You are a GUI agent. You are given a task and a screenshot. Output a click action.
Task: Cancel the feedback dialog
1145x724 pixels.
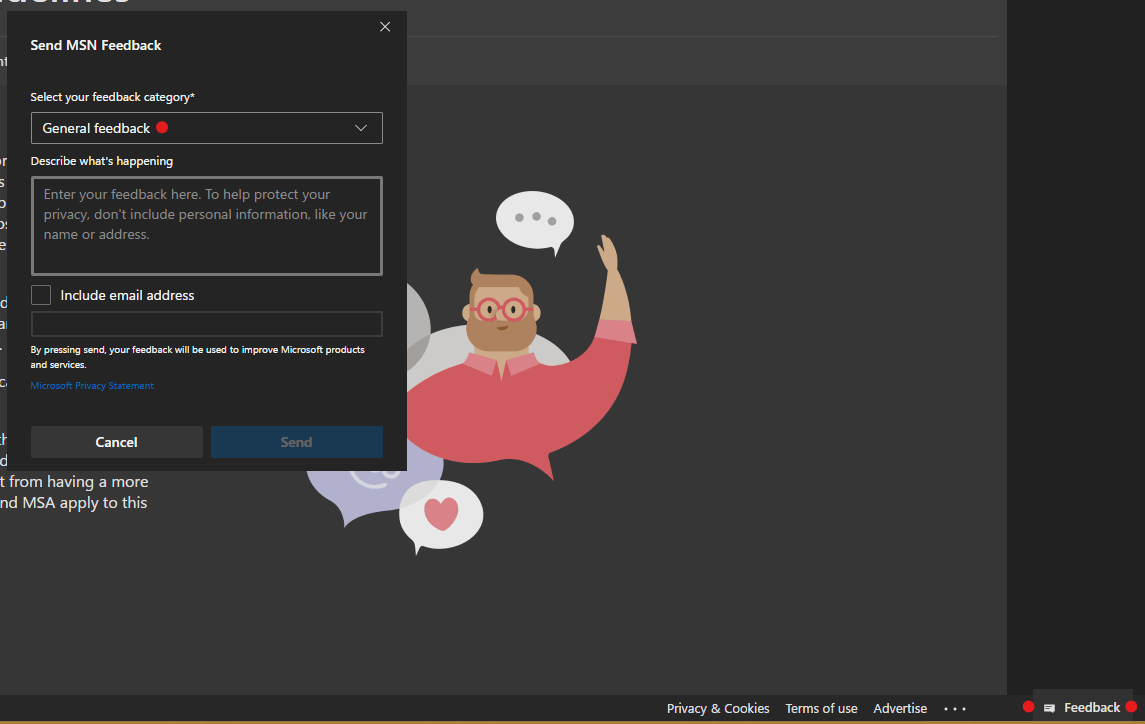[117, 442]
